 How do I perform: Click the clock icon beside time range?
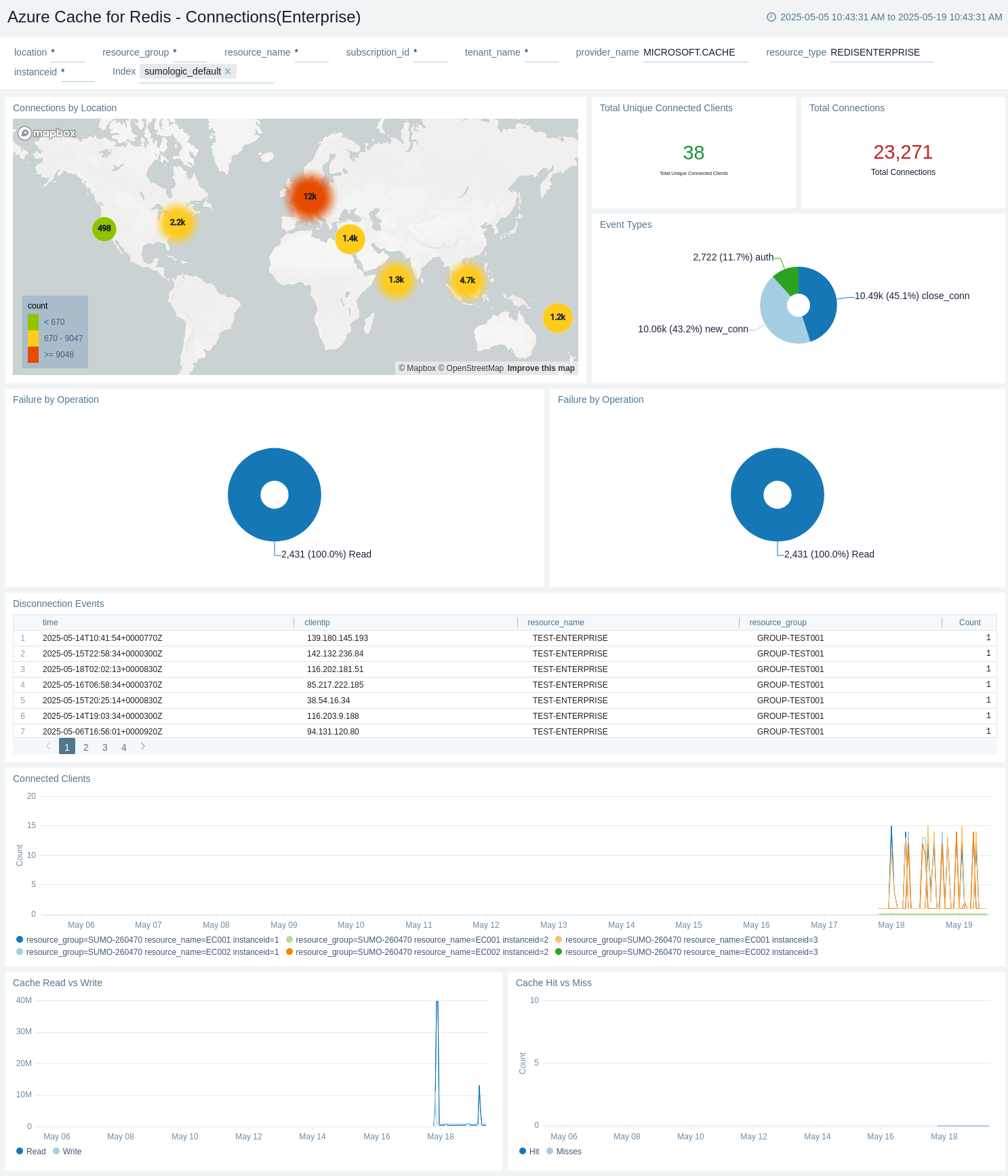(771, 17)
